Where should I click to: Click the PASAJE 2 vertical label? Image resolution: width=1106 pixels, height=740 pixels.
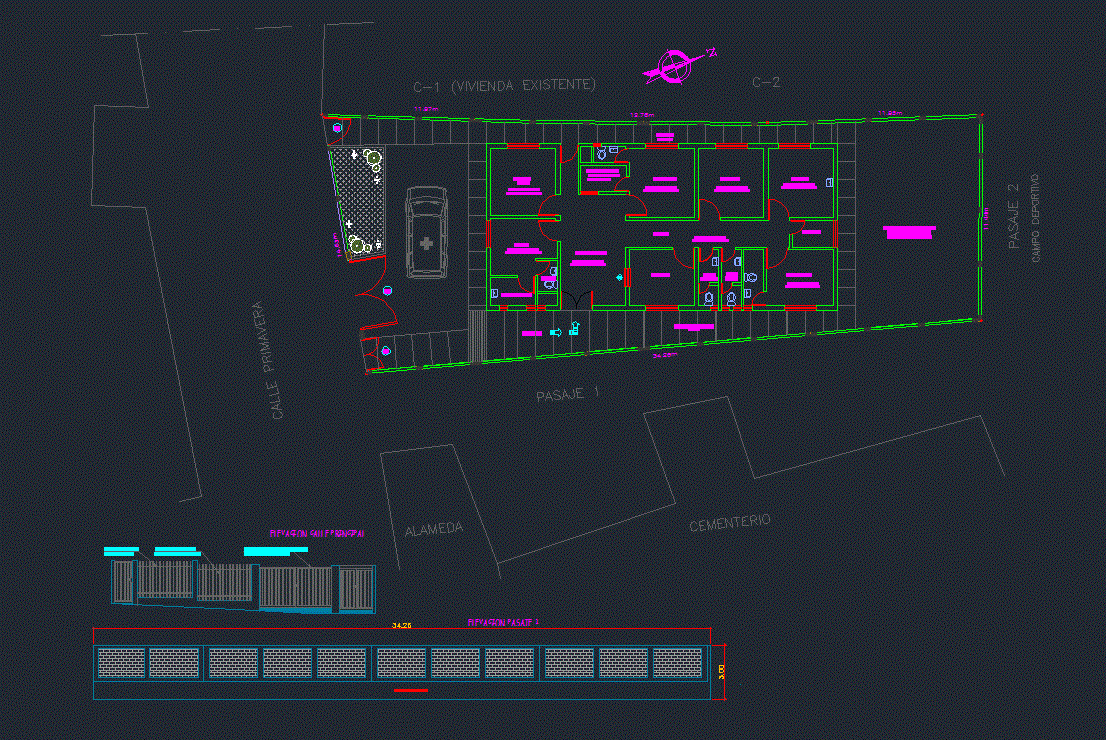click(x=1014, y=216)
